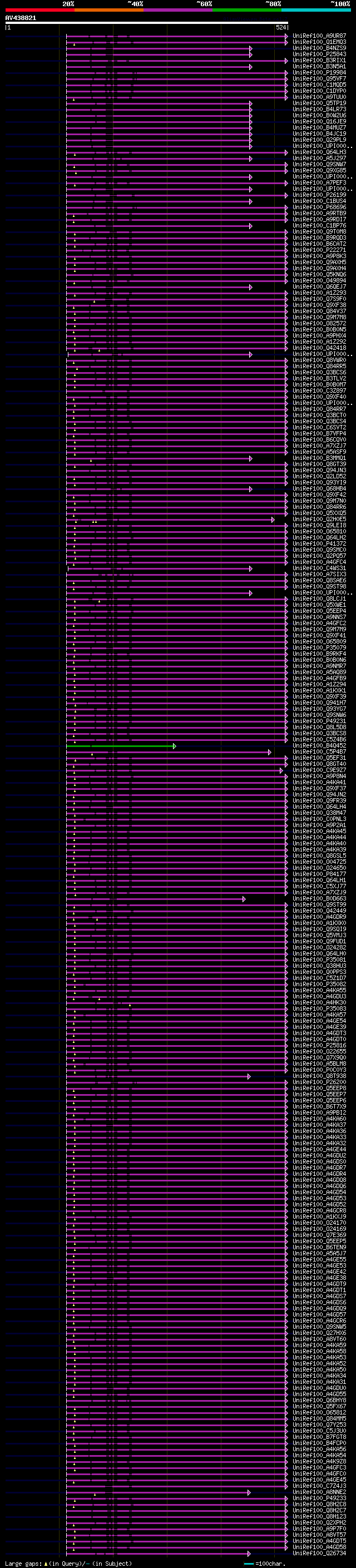Open hit UniRef100_Q1EMQ3
This screenshot has height=1568, width=356.
pos(319,43)
